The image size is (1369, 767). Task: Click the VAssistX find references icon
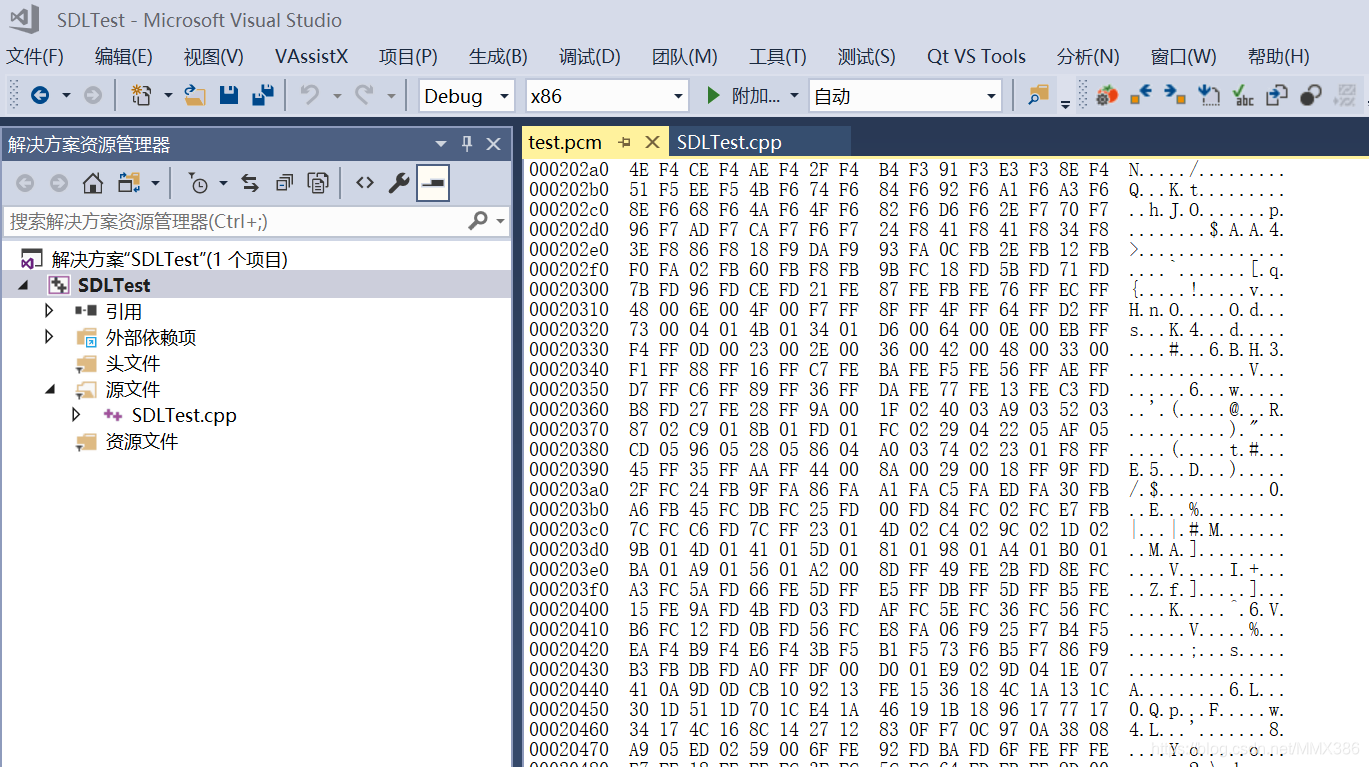point(1311,95)
